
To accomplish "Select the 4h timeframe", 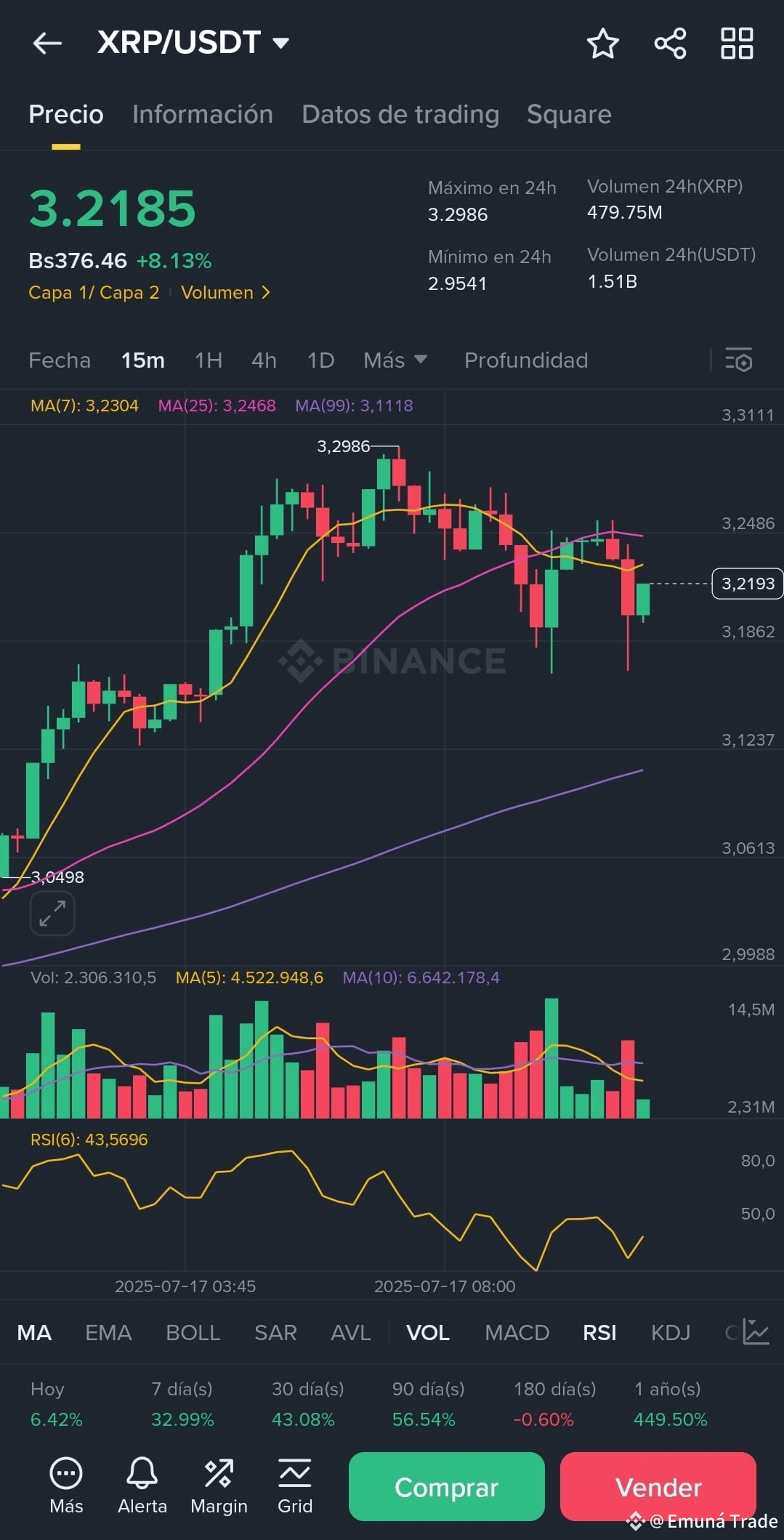I will 264,360.
